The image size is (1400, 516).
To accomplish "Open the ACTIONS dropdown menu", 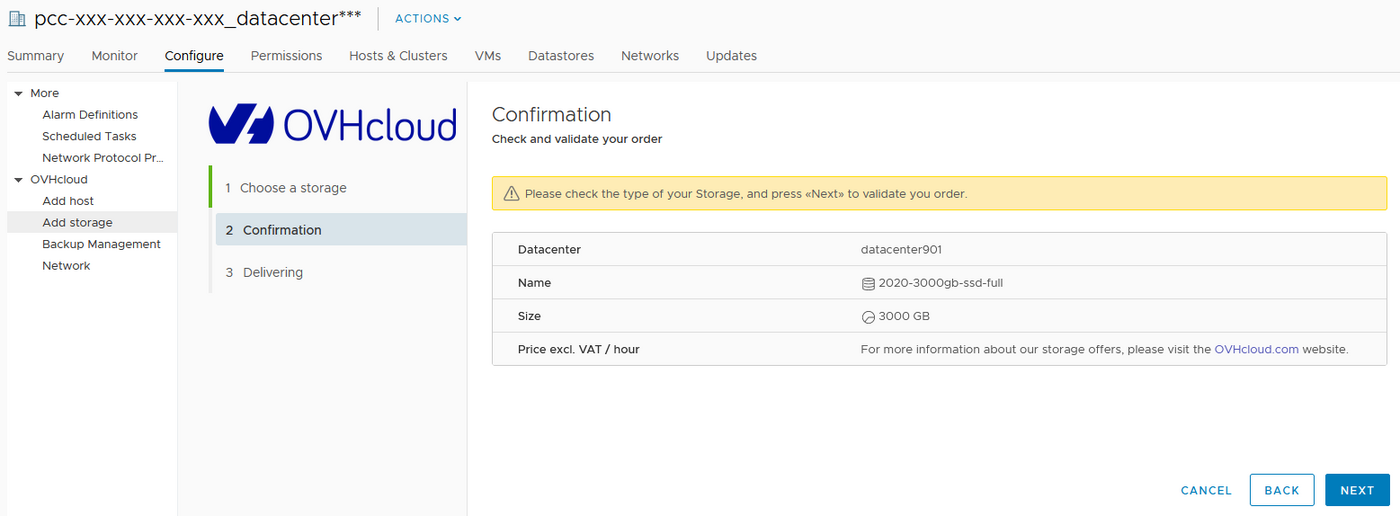I will coord(428,19).
